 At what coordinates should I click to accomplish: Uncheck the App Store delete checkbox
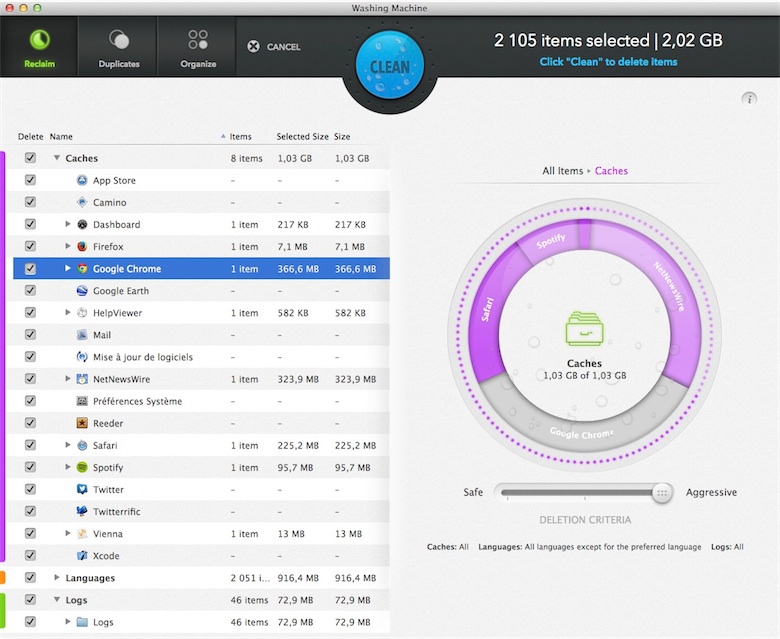30,180
